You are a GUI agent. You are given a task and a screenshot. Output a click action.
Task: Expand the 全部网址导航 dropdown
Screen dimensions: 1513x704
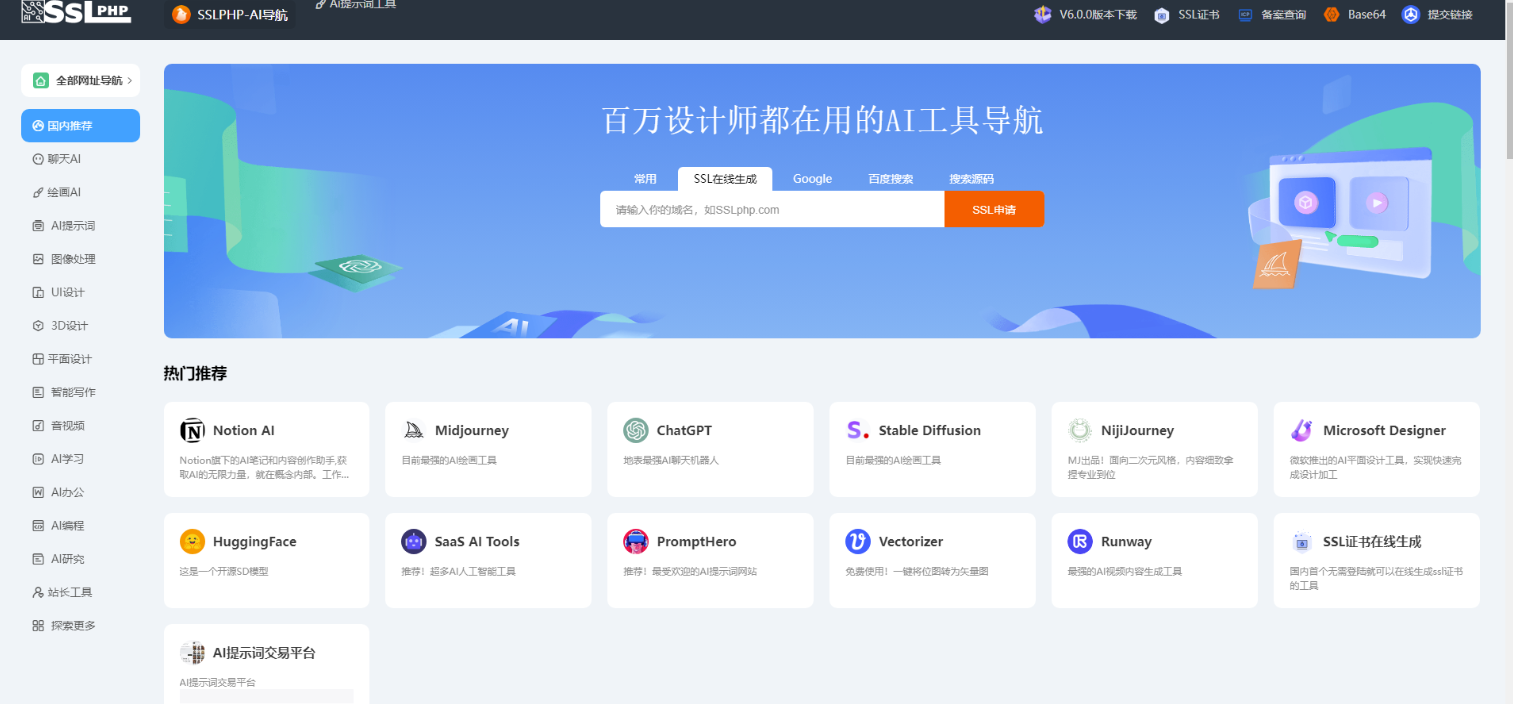[81, 80]
